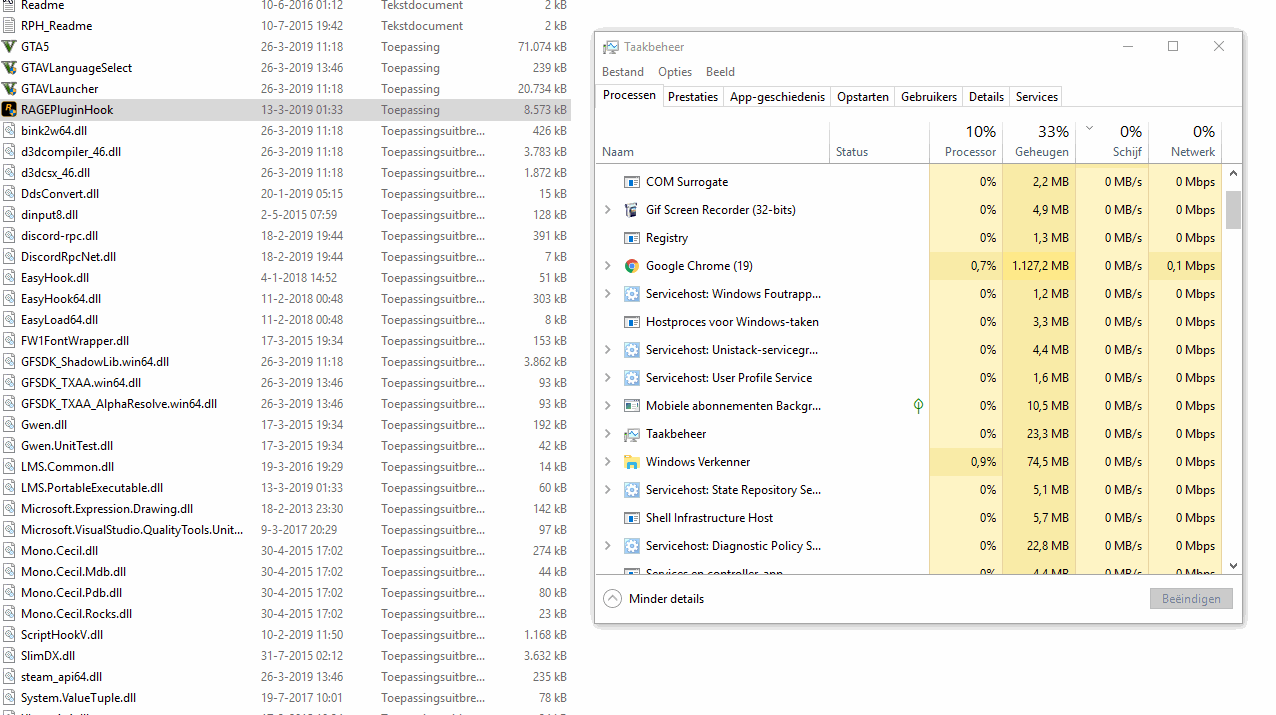Switch to the Prestaties tab

(x=692, y=97)
